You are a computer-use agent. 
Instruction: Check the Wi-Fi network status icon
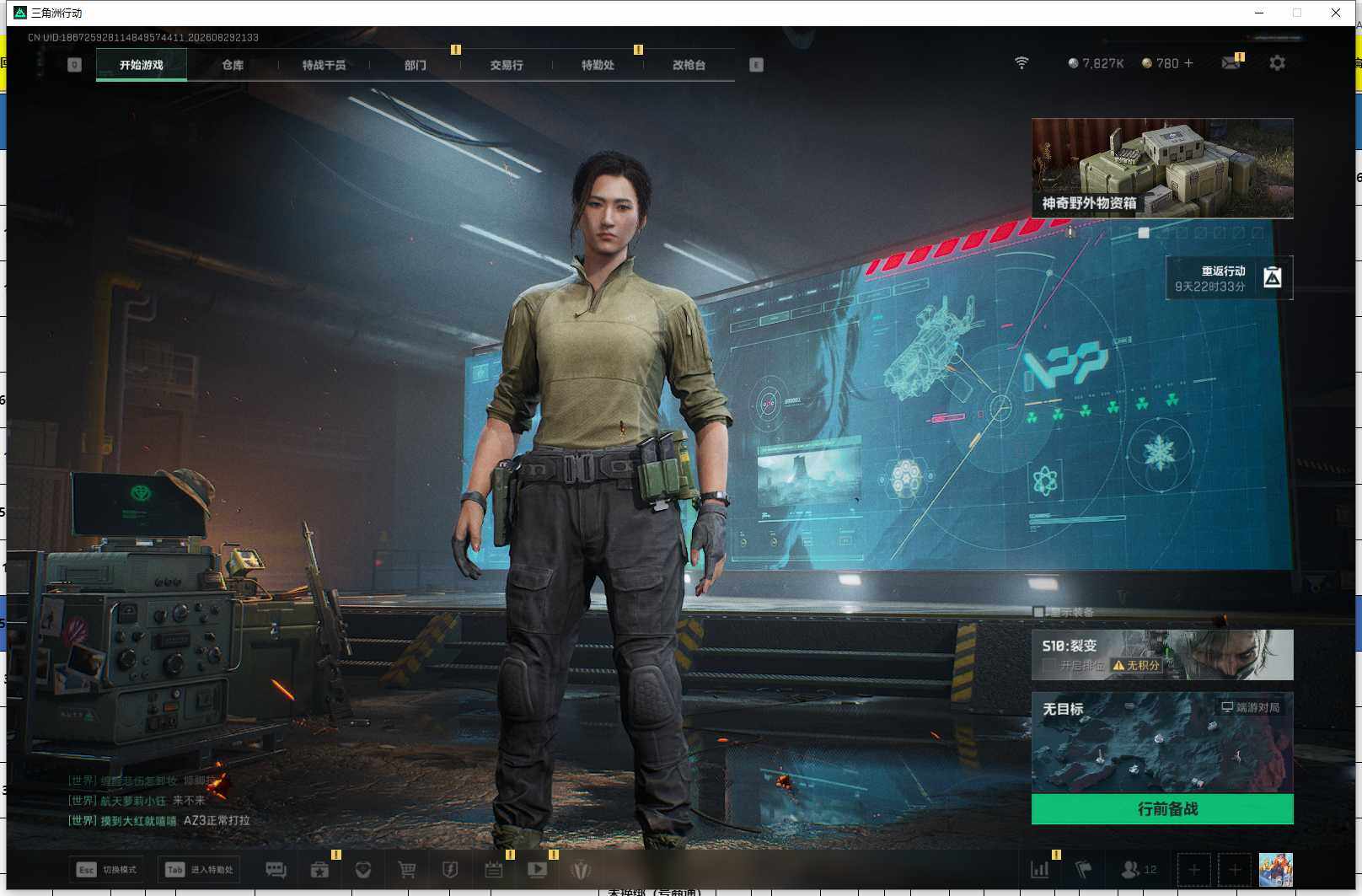1021,63
